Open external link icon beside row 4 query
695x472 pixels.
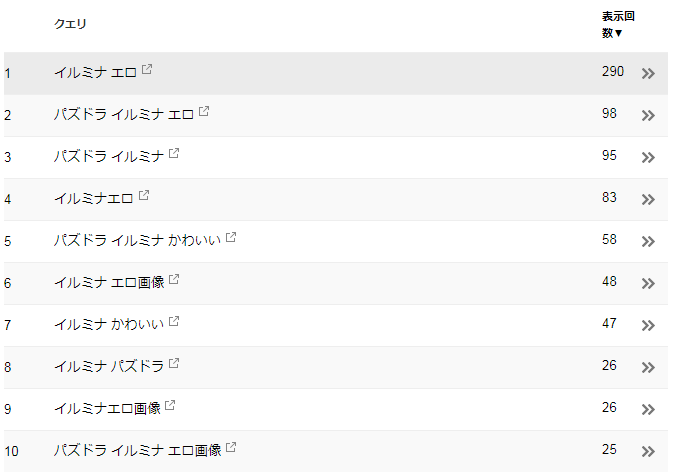tap(144, 195)
